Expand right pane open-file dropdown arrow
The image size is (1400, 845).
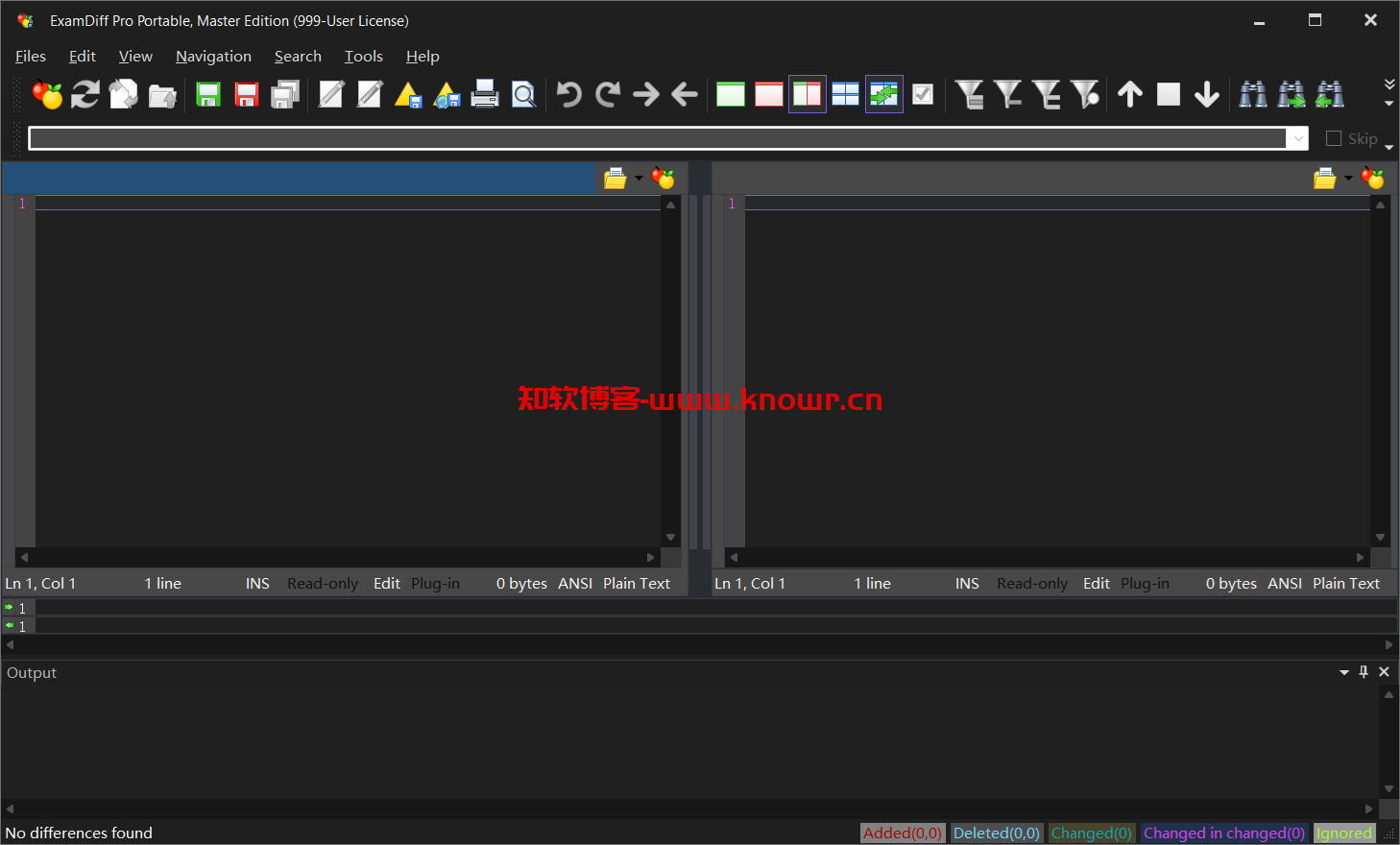tap(1348, 179)
